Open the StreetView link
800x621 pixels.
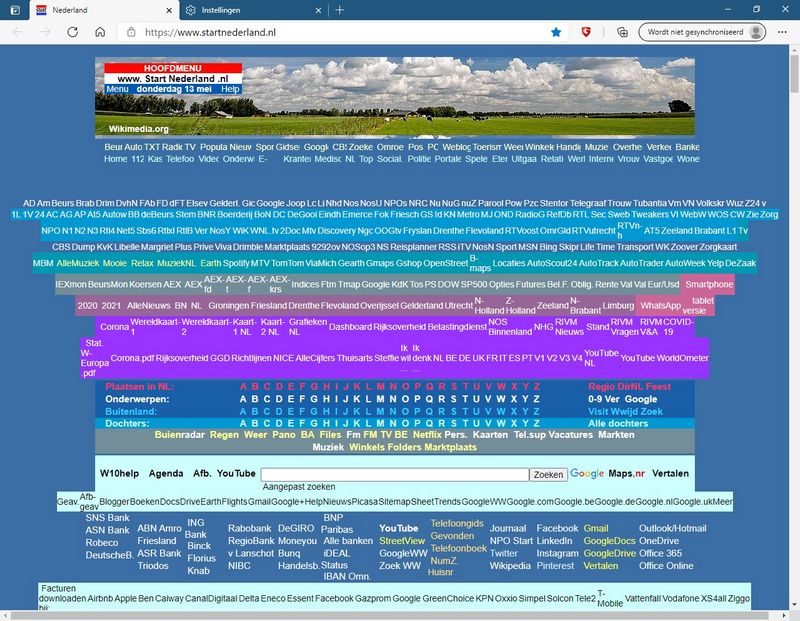coord(402,541)
